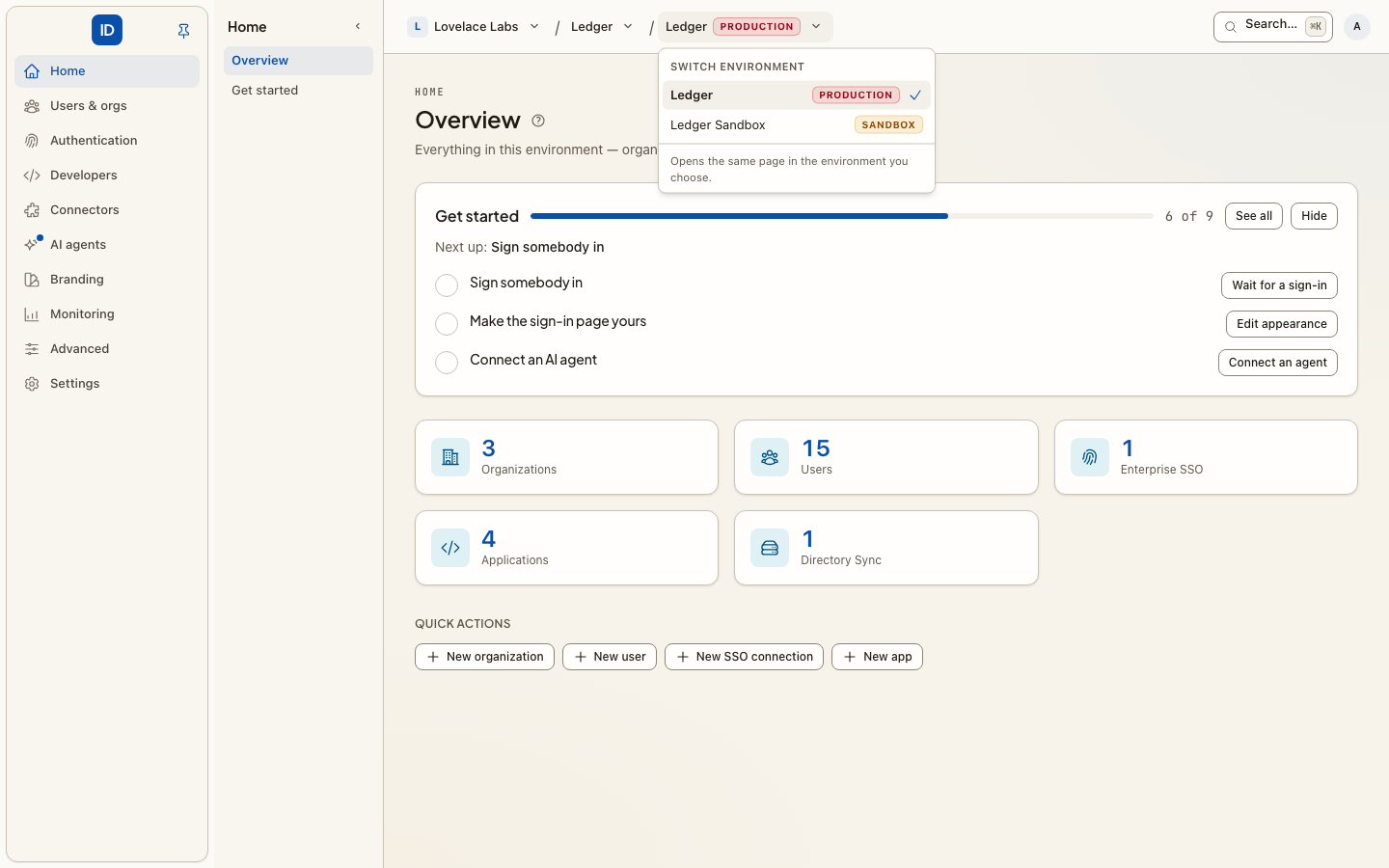The image size is (1389, 868).
Task: Select Ledger Production environment option
Action: click(797, 95)
